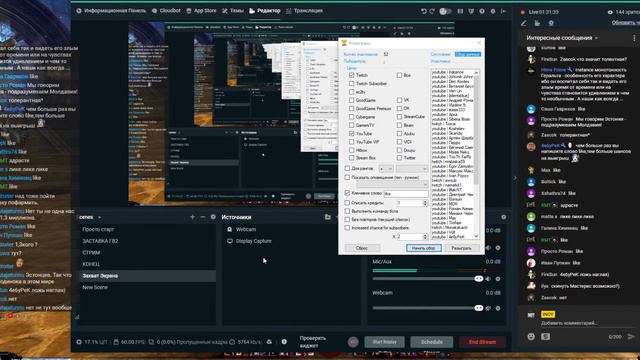The width and height of the screenshot is (640, 360).
Task: Toggle night mode switch in top bar
Action: pyautogui.click(x=445, y=11)
